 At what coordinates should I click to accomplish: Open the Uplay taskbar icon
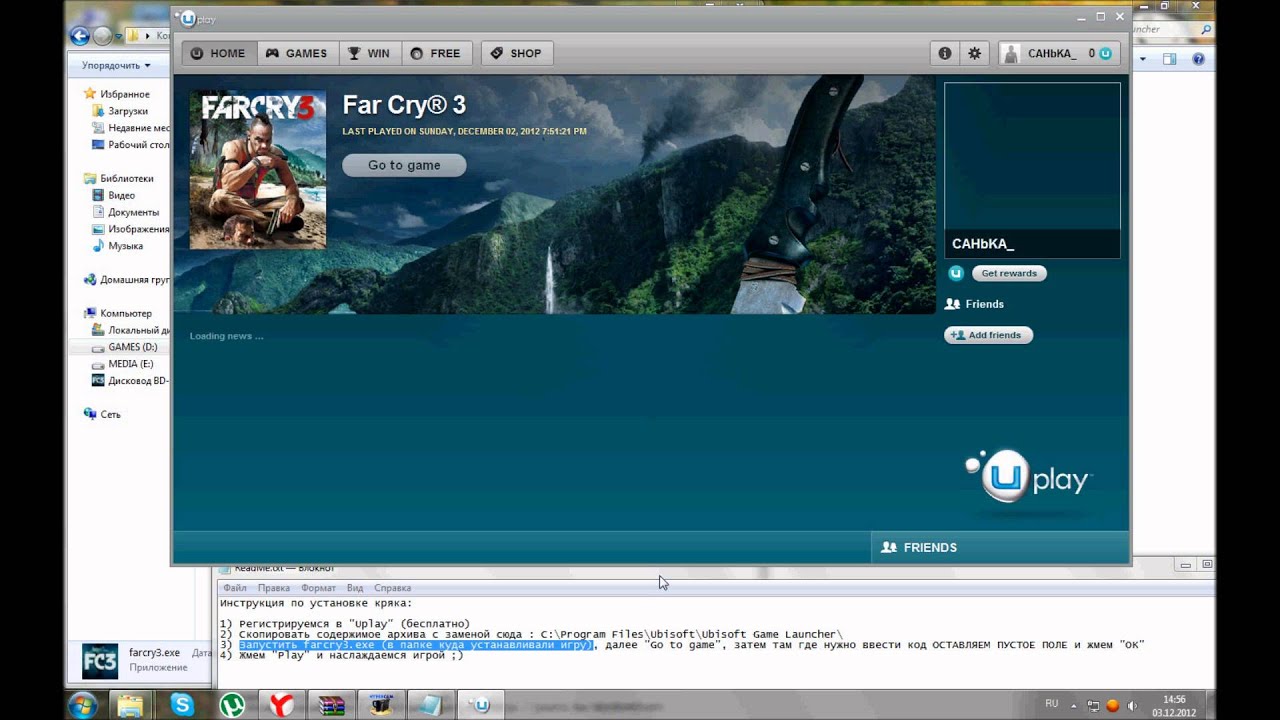(x=481, y=705)
